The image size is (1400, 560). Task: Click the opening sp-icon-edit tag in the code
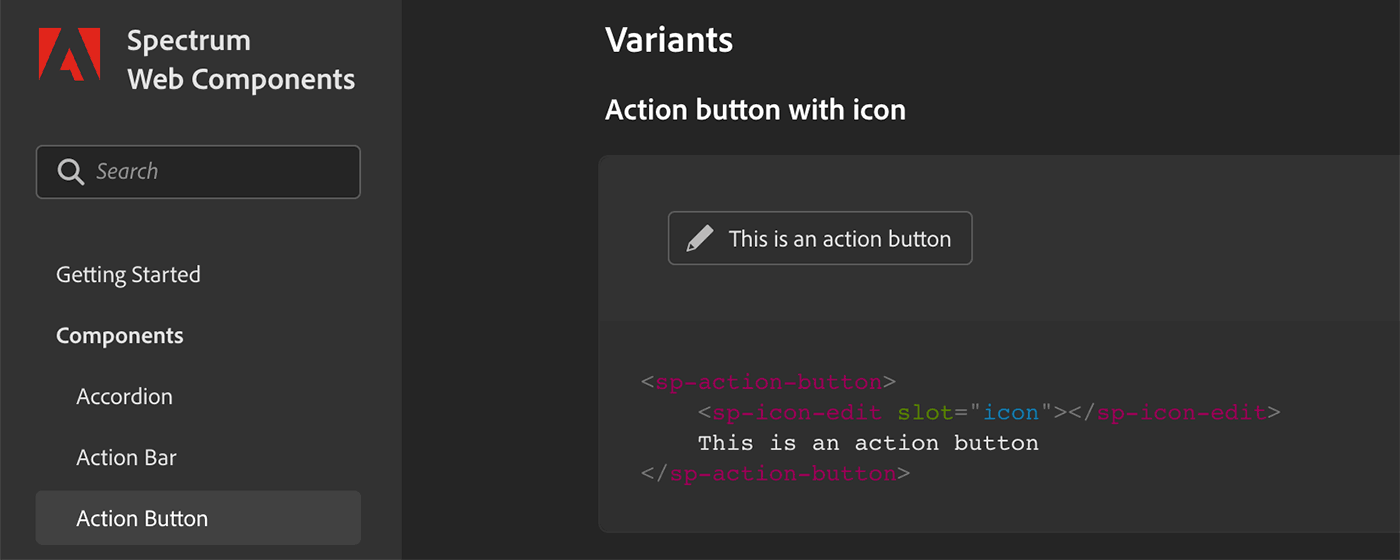tap(790, 412)
